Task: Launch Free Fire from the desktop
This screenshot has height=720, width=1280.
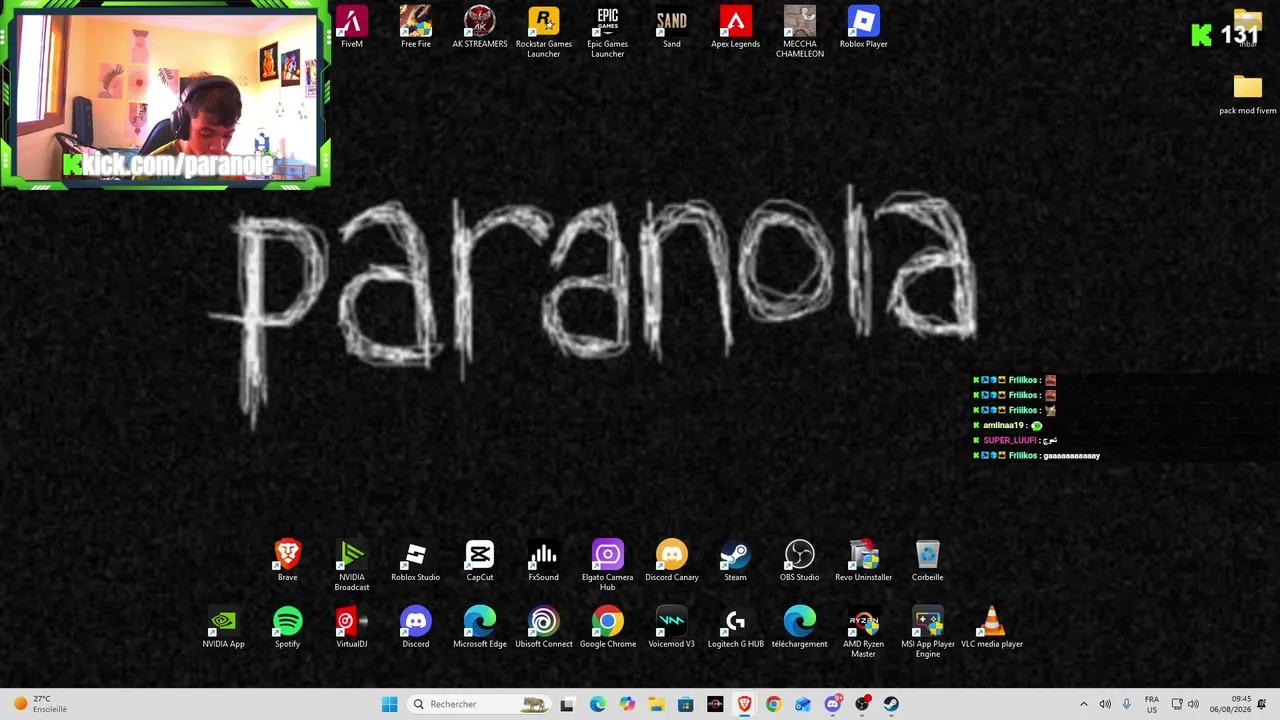Action: (x=416, y=27)
